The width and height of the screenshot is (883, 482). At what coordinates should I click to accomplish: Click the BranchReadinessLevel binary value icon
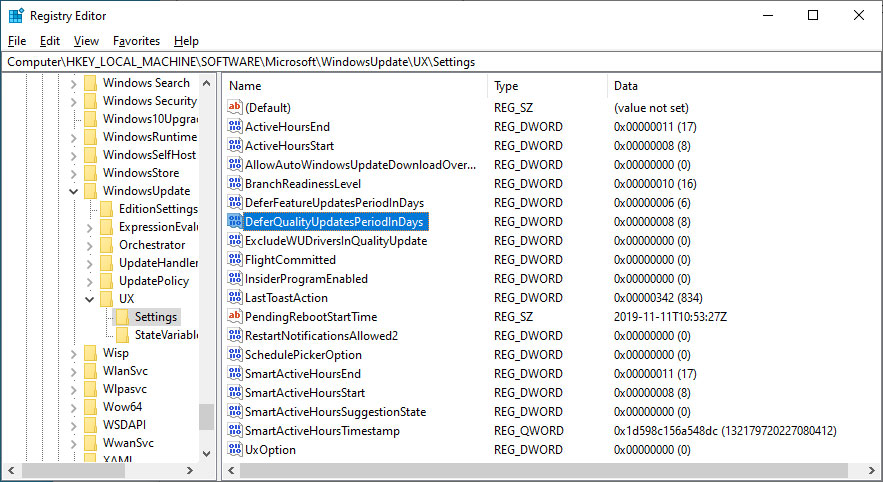point(235,183)
